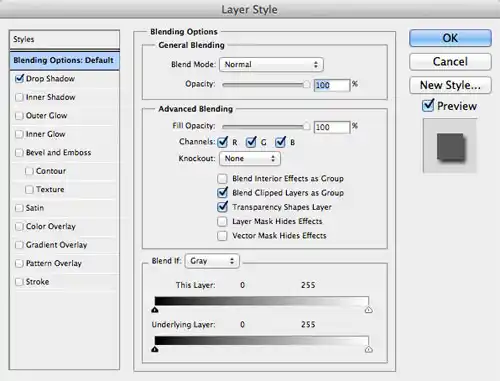
Task: Open Inner Shadow settings by its label
Action: pyautogui.click(x=51, y=97)
